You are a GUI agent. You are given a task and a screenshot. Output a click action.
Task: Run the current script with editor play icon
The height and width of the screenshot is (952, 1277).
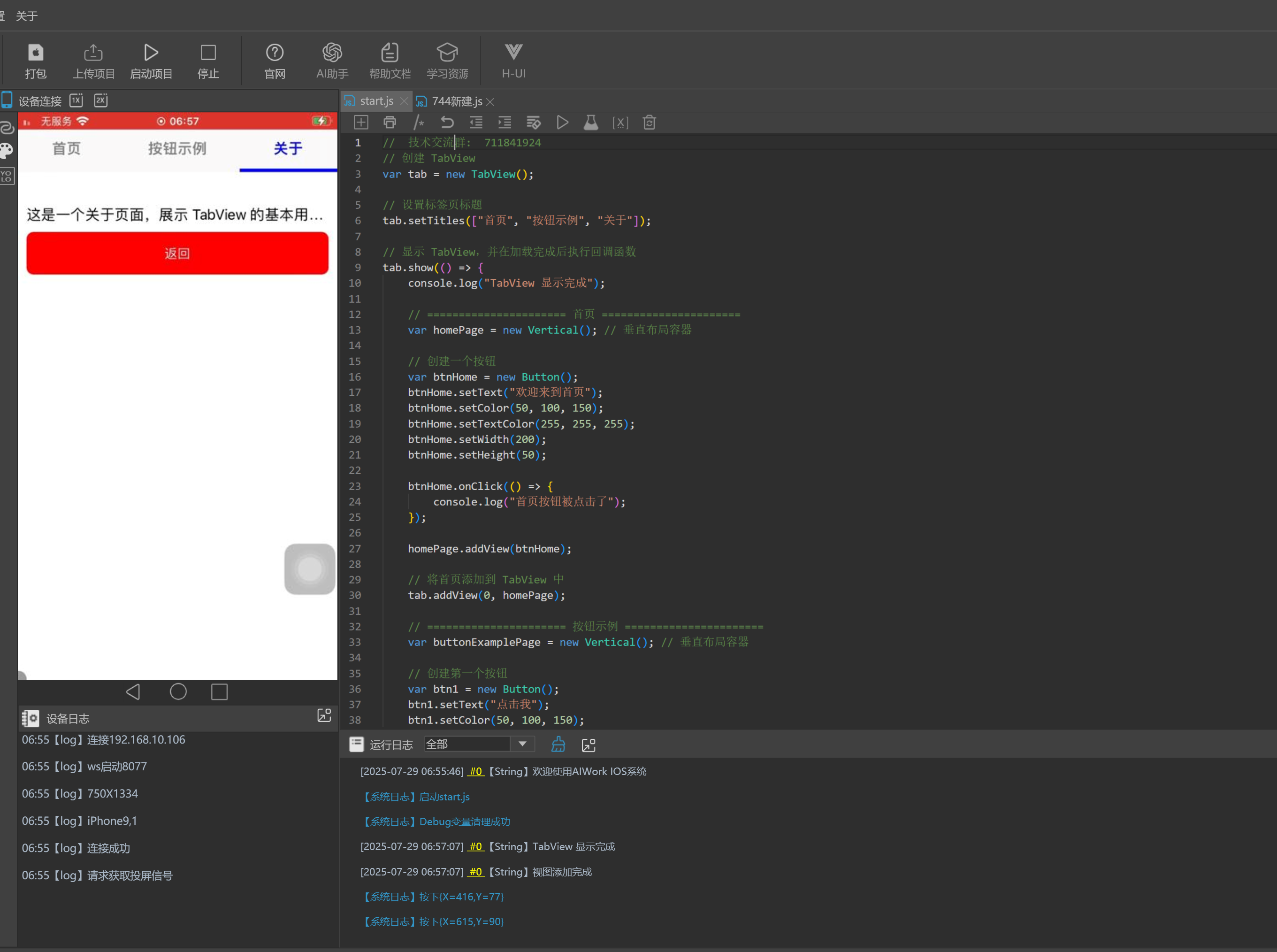tap(563, 122)
